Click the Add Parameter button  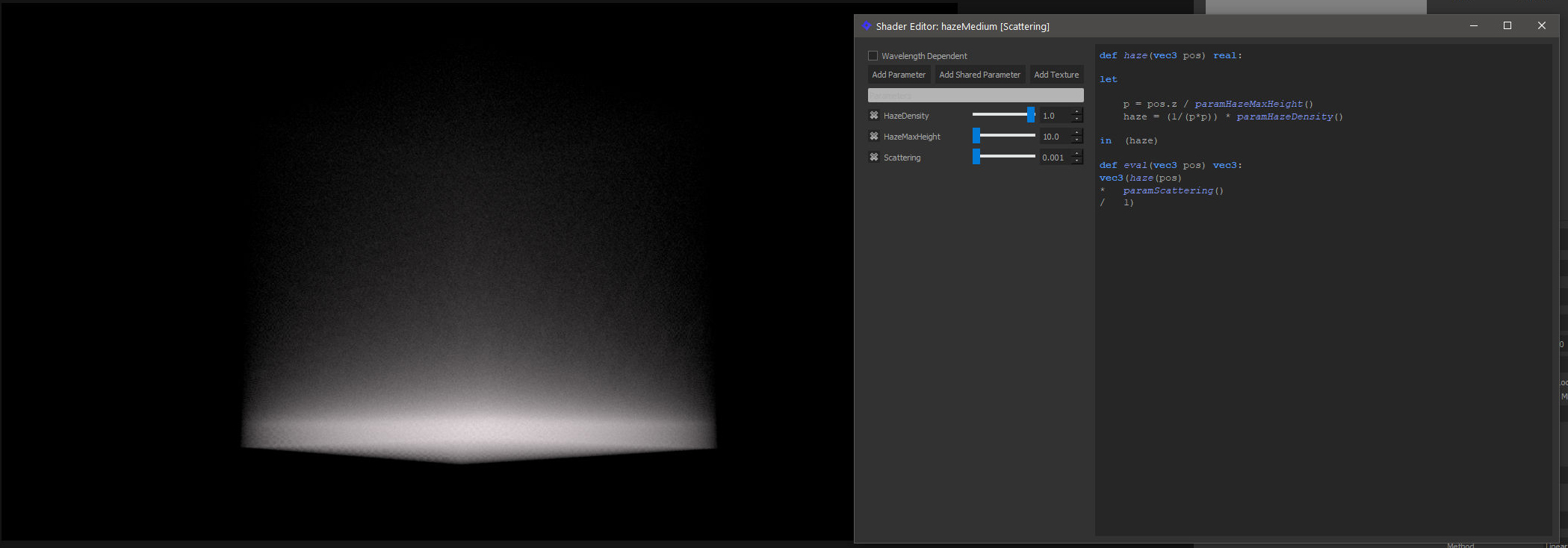(x=899, y=75)
